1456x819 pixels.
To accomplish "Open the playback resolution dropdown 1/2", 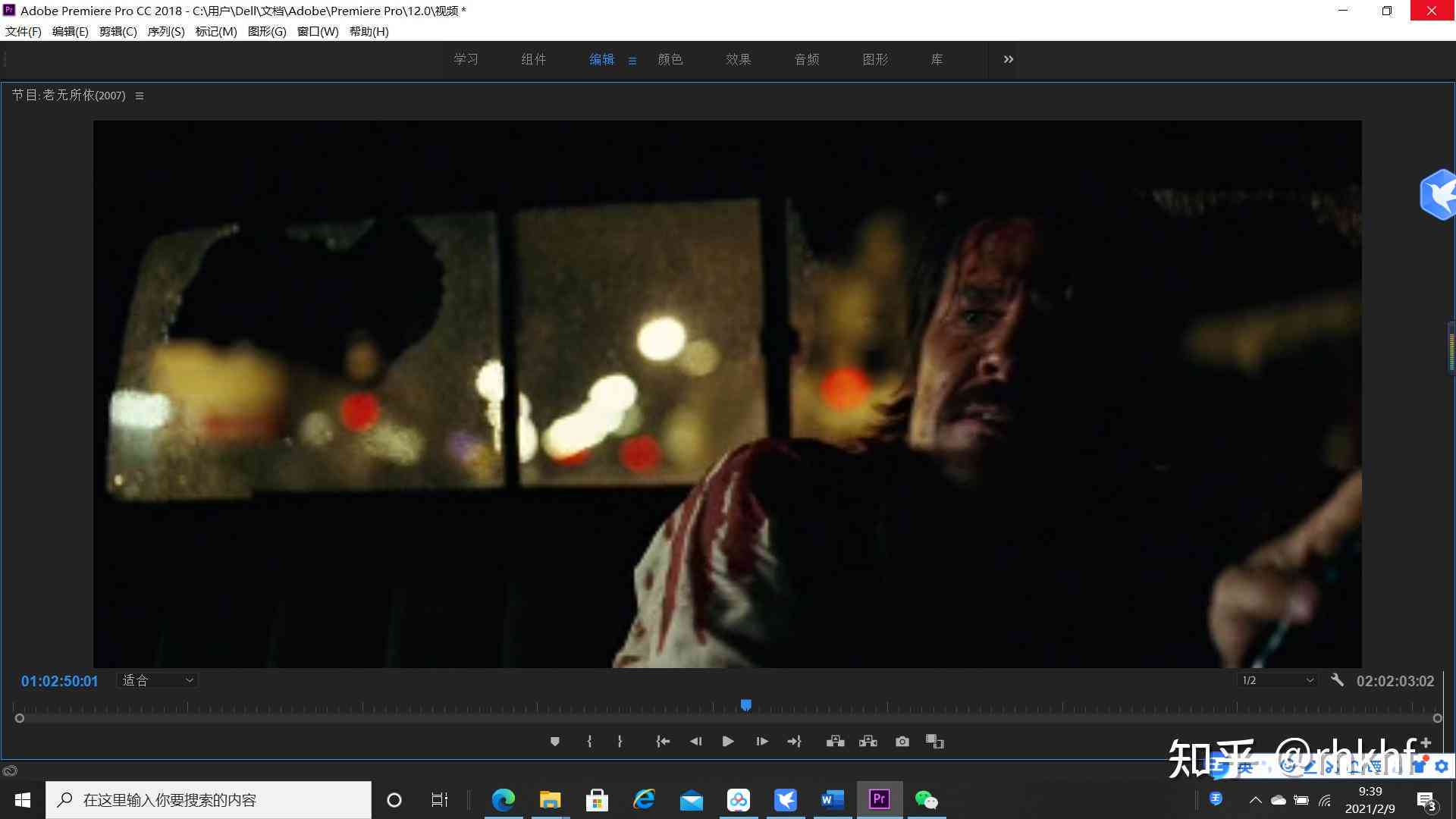I will tap(1277, 680).
